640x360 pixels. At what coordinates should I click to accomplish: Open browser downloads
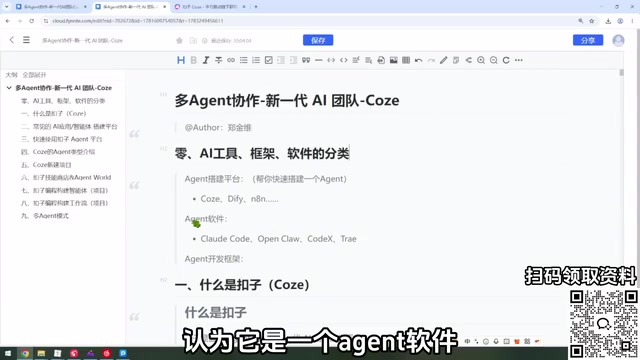pos(608,21)
